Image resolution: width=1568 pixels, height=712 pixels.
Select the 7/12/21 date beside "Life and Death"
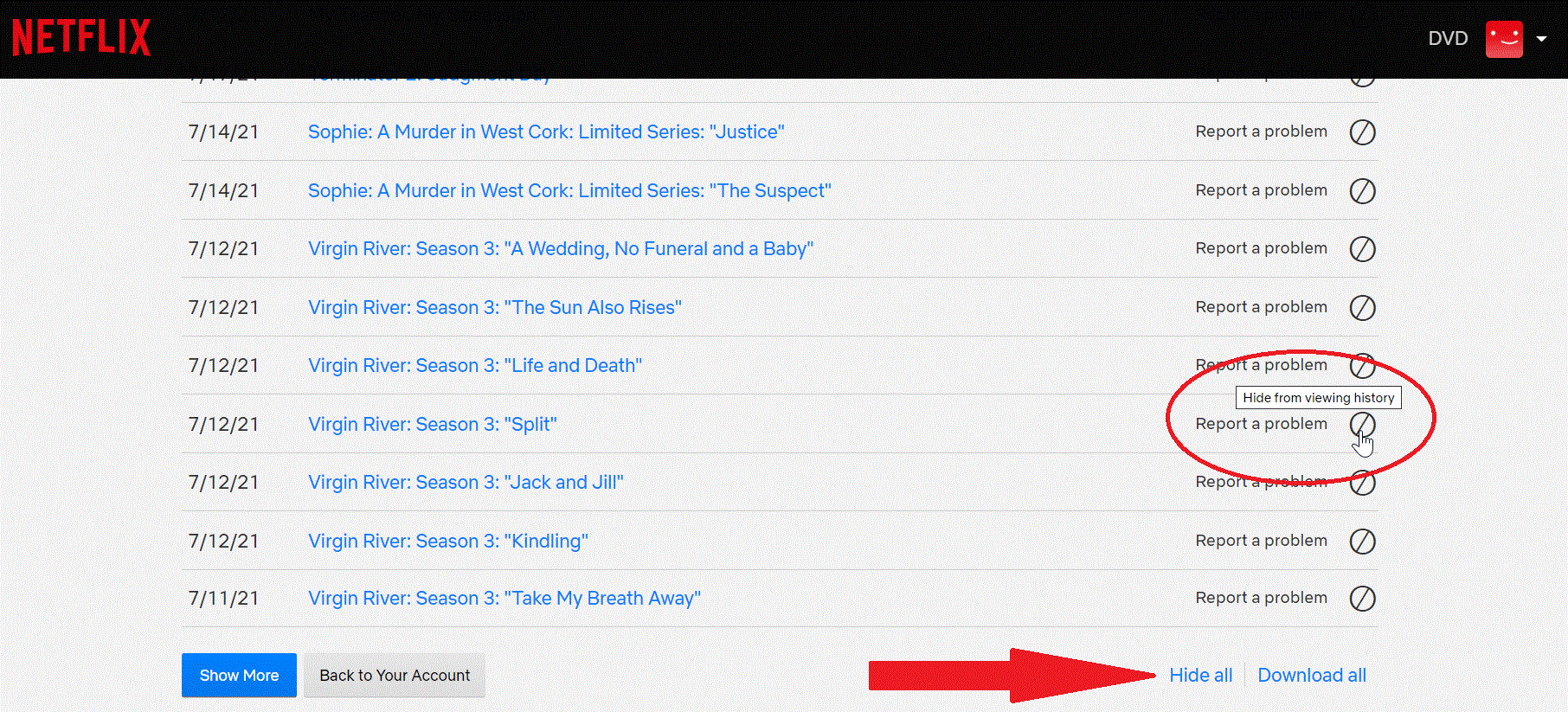point(223,366)
